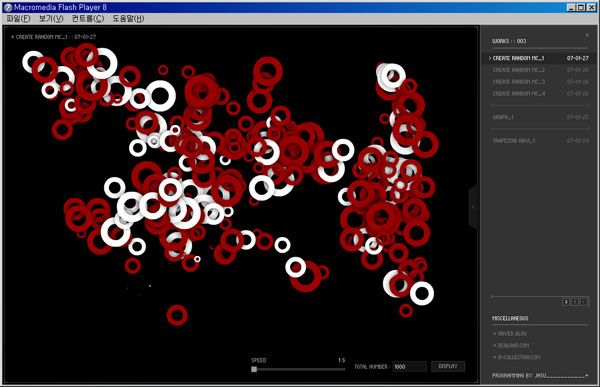This screenshot has width=600, height=387.
Task: Open the NAVER BLOG link
Action: tap(510, 334)
